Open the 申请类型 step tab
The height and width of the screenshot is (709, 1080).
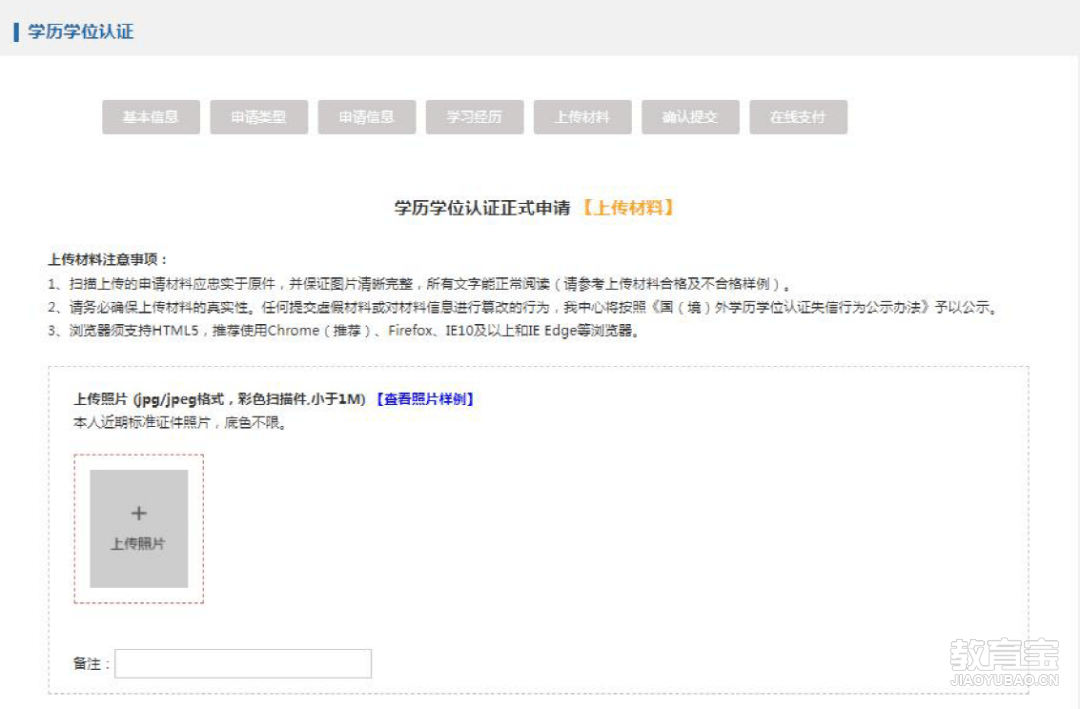259,117
